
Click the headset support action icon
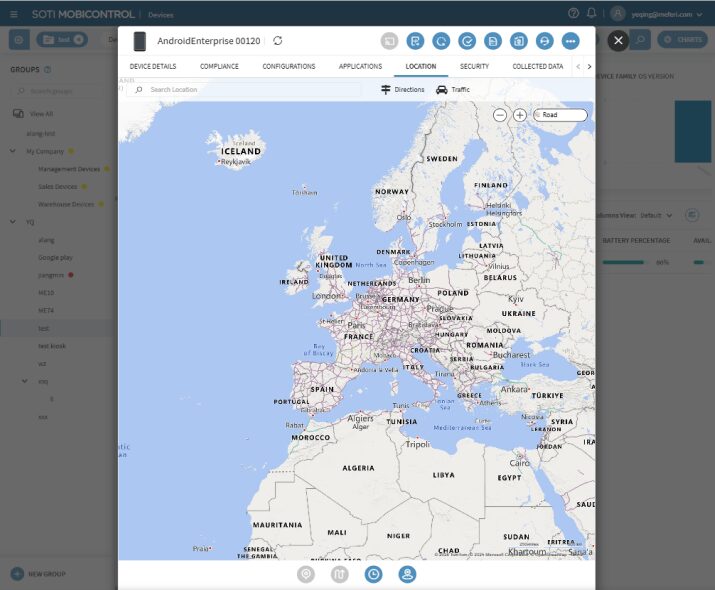coord(544,41)
